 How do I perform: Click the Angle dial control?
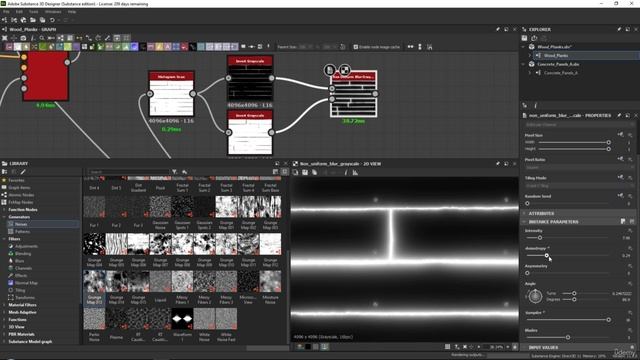pos(535,296)
